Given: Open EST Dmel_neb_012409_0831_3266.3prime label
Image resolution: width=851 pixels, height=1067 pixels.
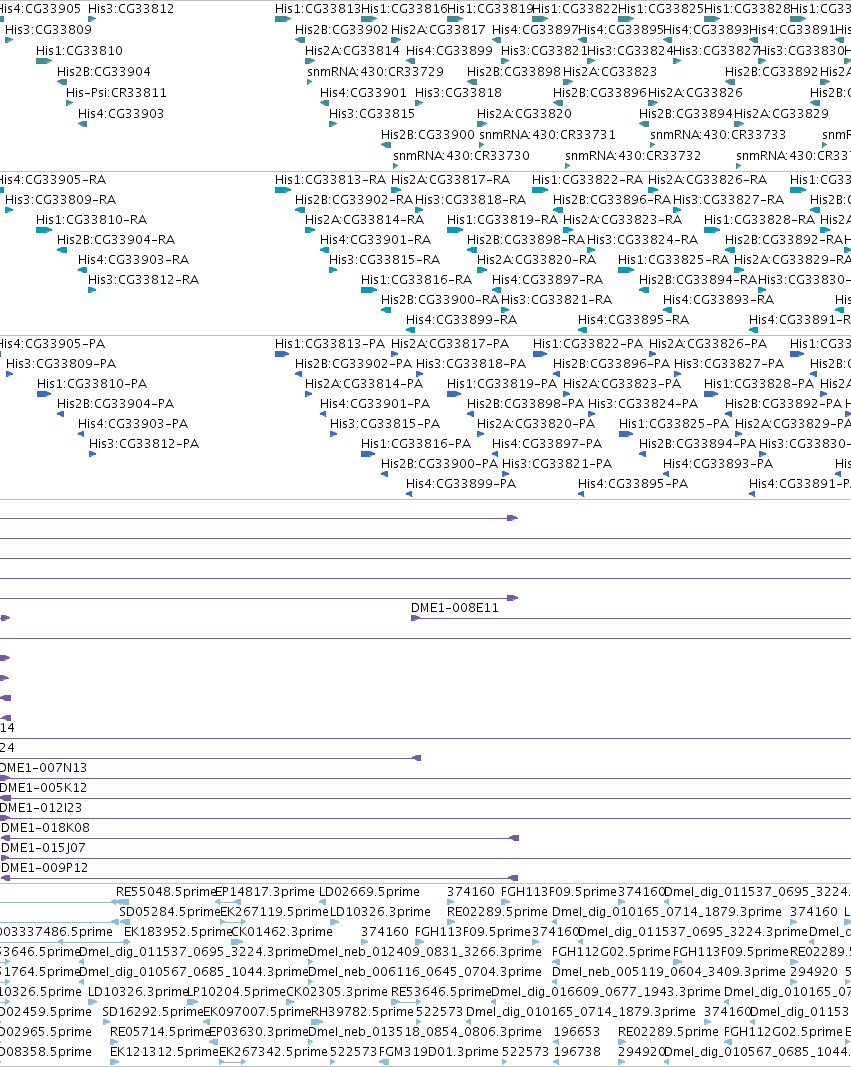Looking at the screenshot, I should pos(425,951).
